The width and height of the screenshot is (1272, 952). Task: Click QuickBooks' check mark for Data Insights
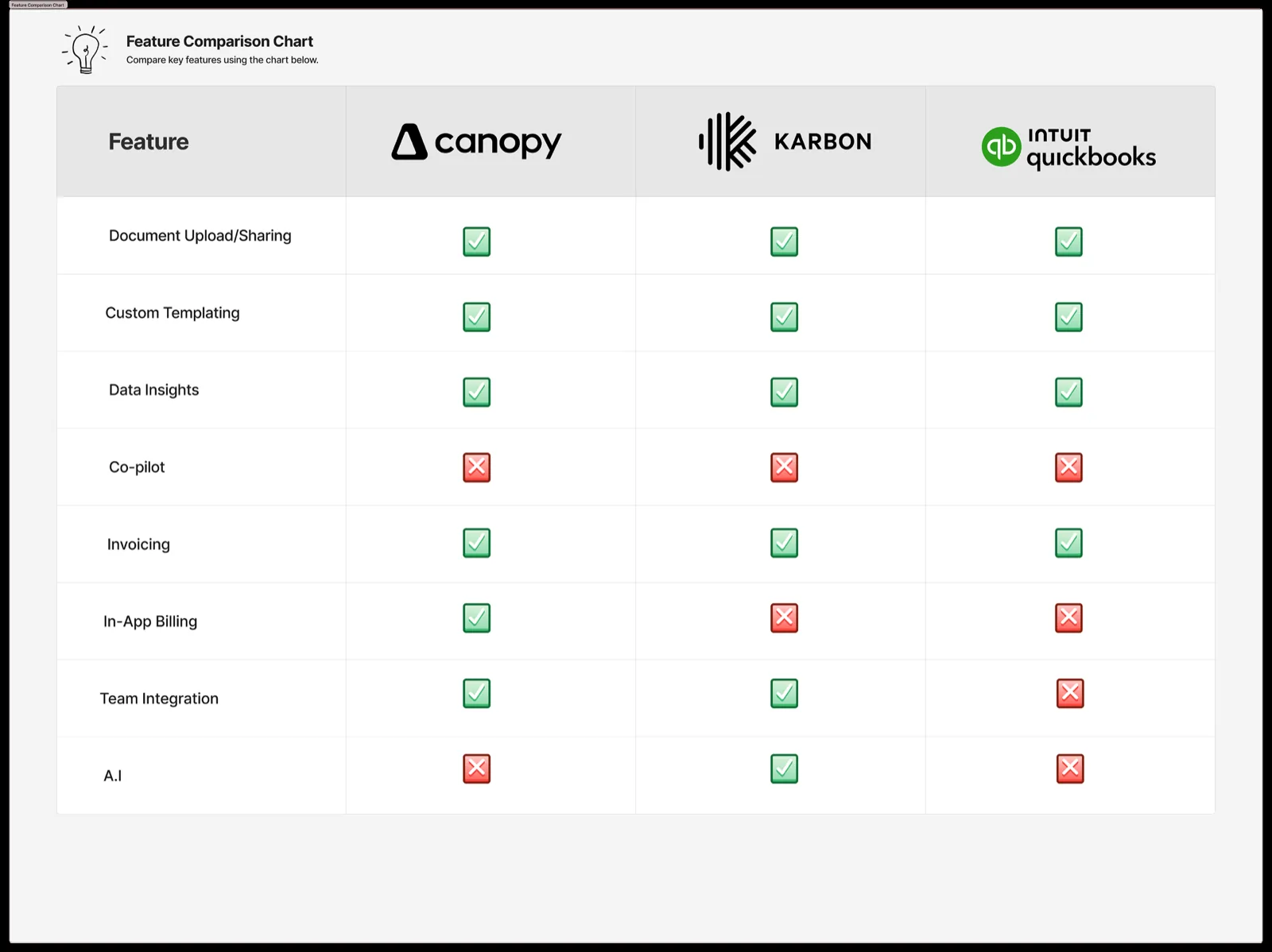pos(1068,392)
